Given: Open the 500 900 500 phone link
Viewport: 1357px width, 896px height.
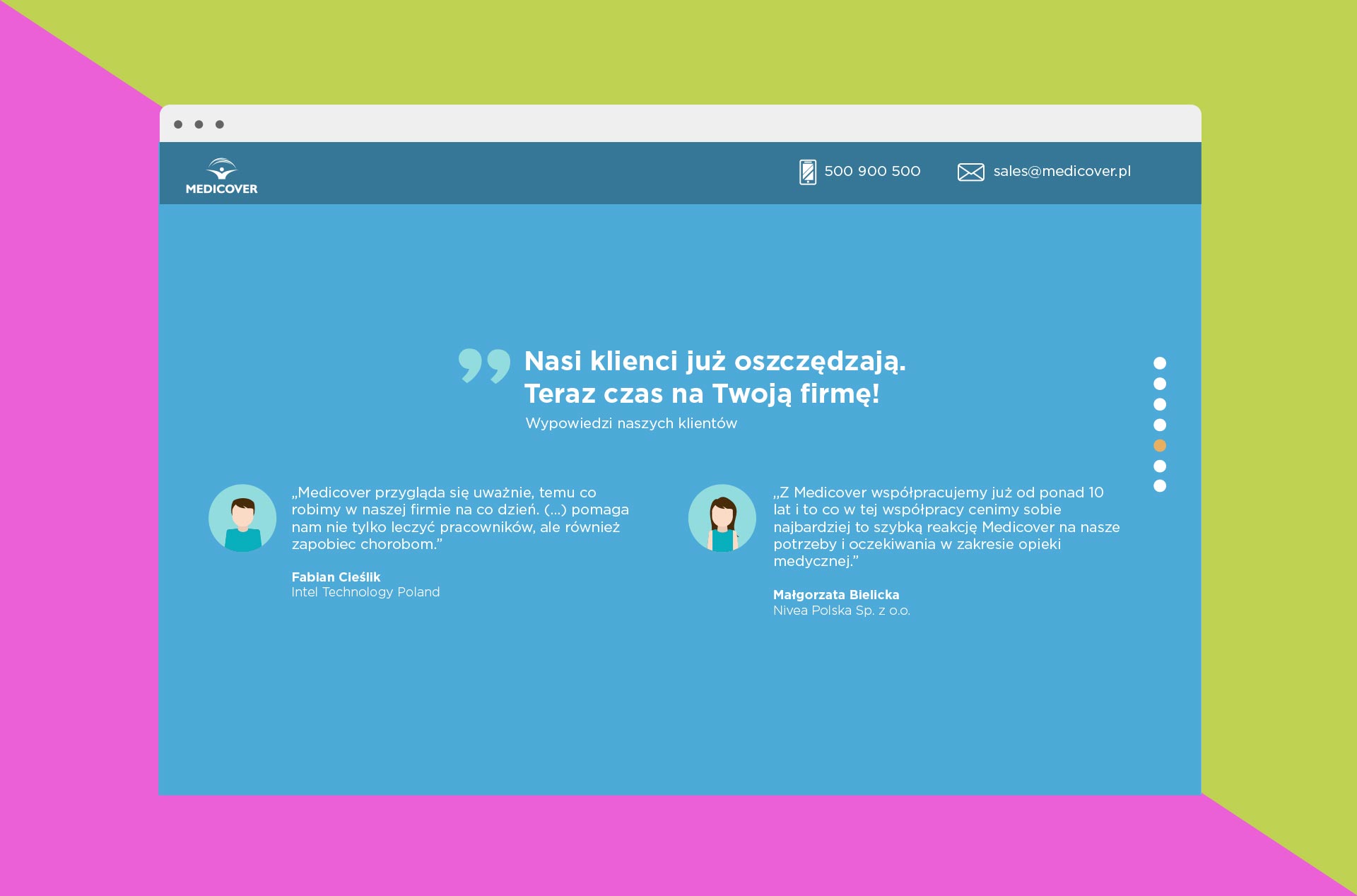Looking at the screenshot, I should (872, 171).
